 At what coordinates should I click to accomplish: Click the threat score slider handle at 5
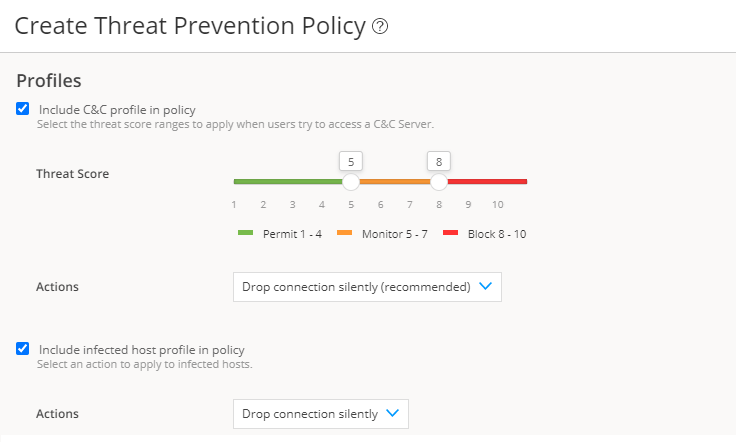[x=351, y=182]
